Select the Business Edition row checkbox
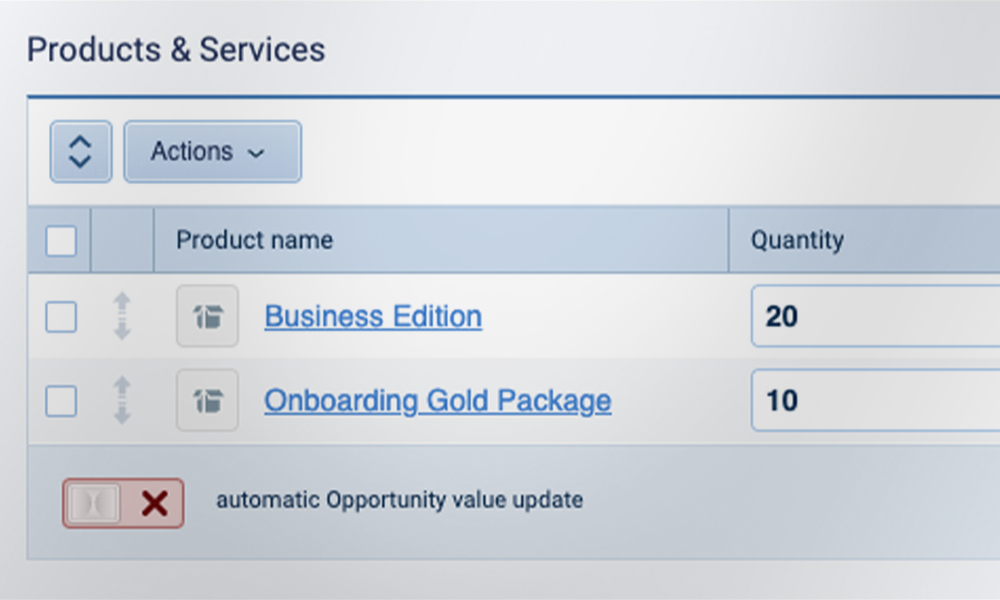The image size is (1000, 600). pos(61,317)
